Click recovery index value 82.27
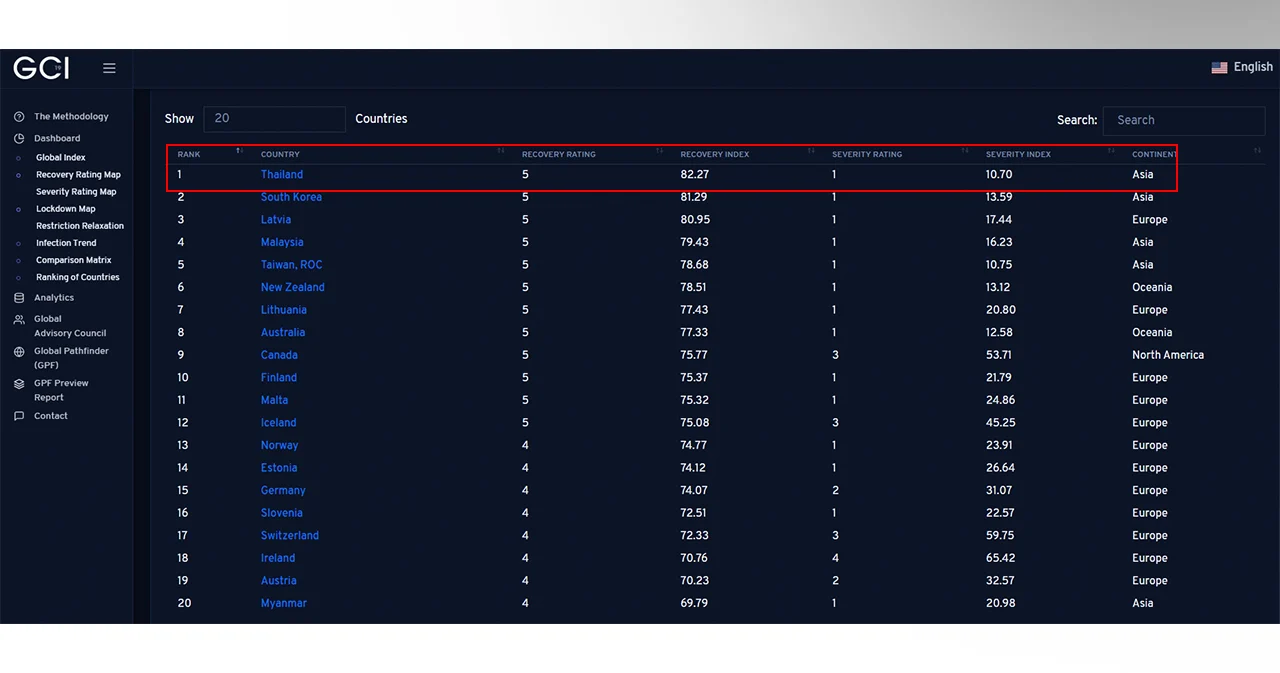Screen dimensions: 1280x673 point(694,175)
